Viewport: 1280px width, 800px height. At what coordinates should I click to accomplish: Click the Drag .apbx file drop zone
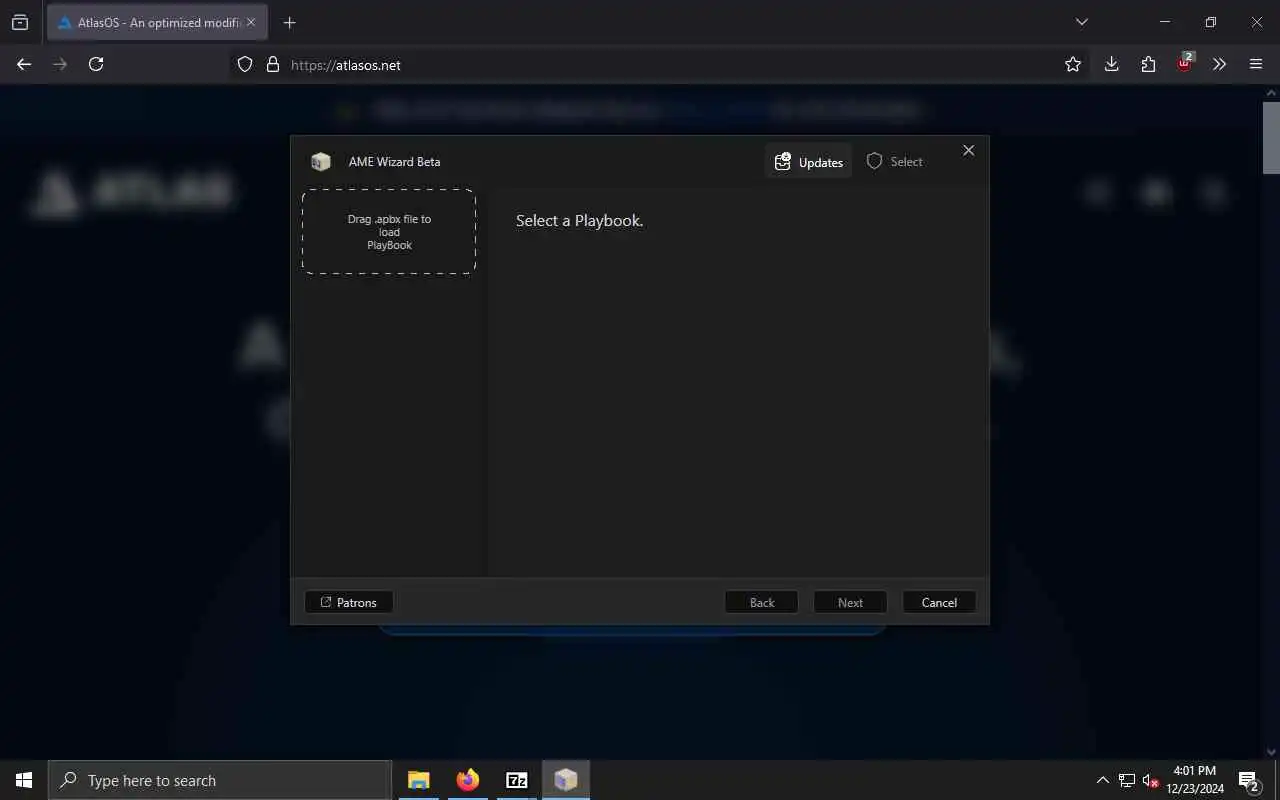coord(389,232)
